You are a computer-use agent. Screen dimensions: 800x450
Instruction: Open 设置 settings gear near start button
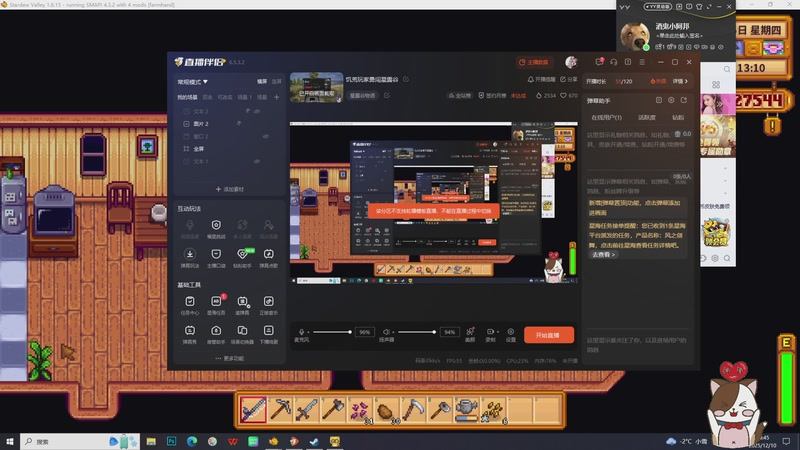click(511, 334)
